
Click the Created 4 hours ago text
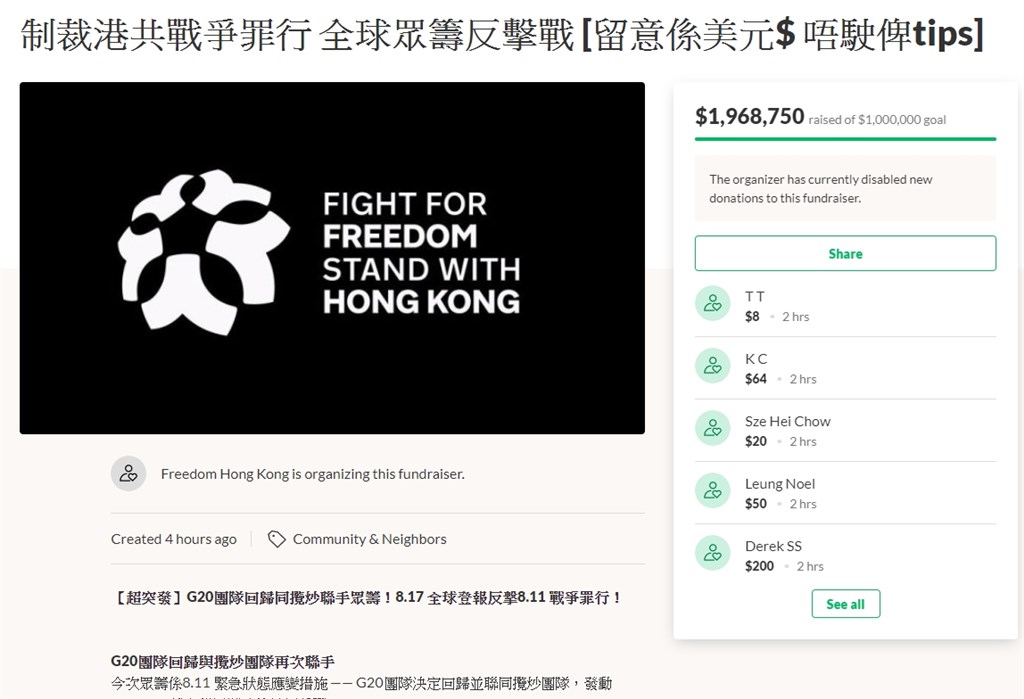tap(174, 539)
